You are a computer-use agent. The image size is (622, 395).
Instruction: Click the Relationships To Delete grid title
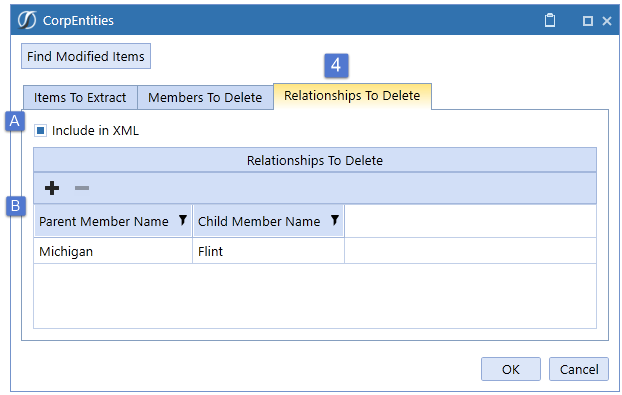(315, 160)
